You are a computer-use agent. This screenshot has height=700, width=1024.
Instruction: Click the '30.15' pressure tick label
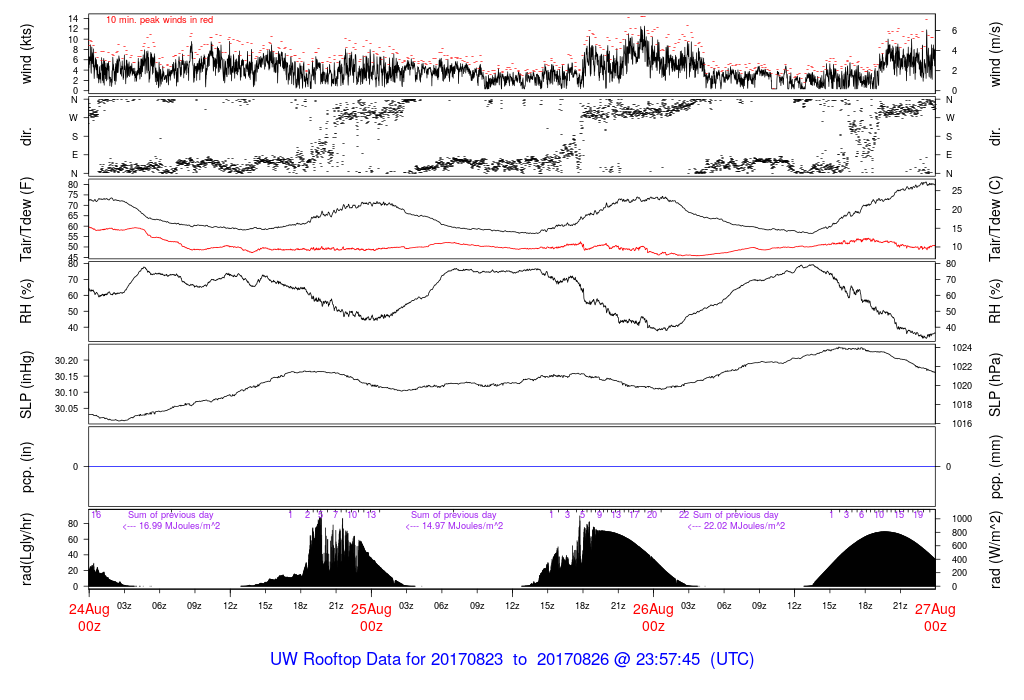[x=67, y=377]
